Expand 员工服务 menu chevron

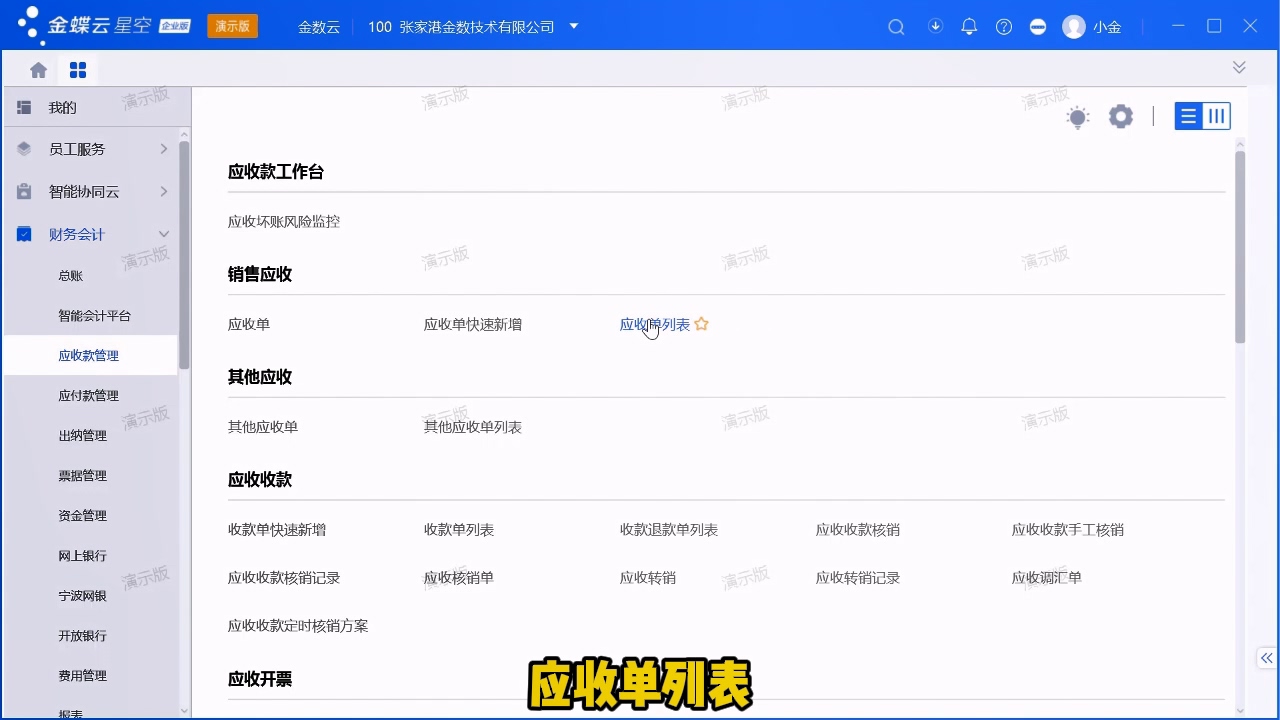[164, 149]
